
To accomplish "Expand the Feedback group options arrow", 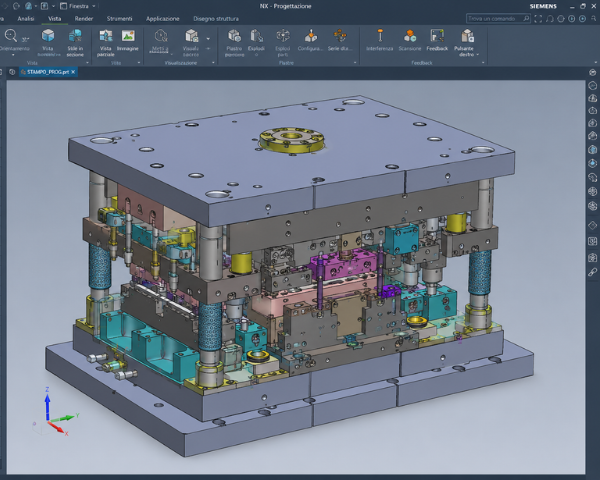I will [483, 62].
